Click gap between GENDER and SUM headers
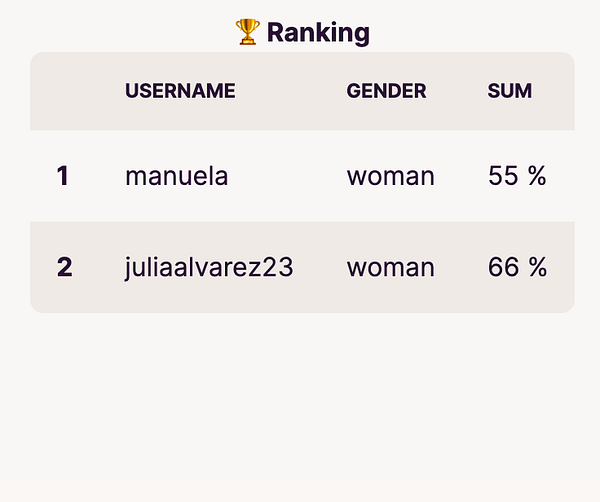The height and width of the screenshot is (502, 600). (457, 91)
